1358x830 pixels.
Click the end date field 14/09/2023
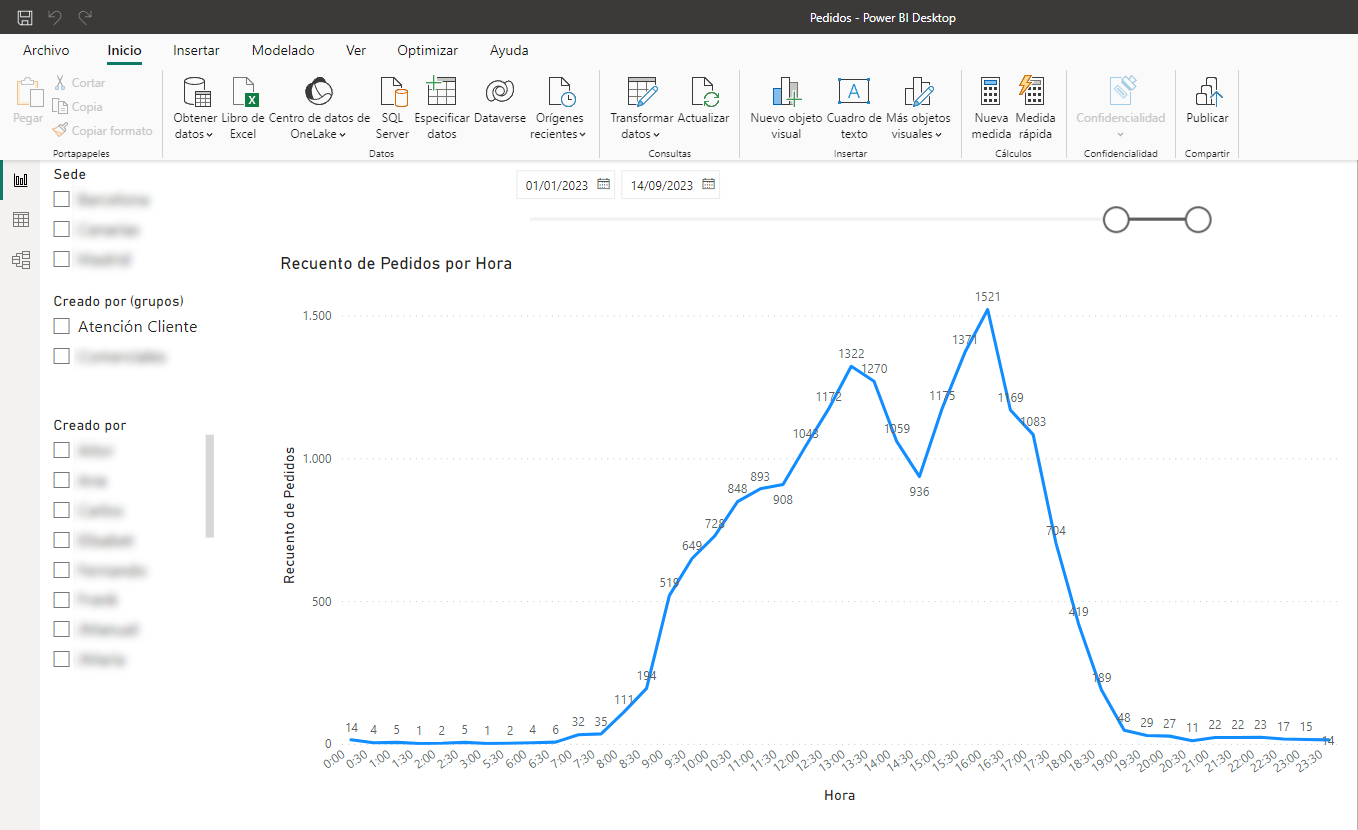click(x=670, y=185)
